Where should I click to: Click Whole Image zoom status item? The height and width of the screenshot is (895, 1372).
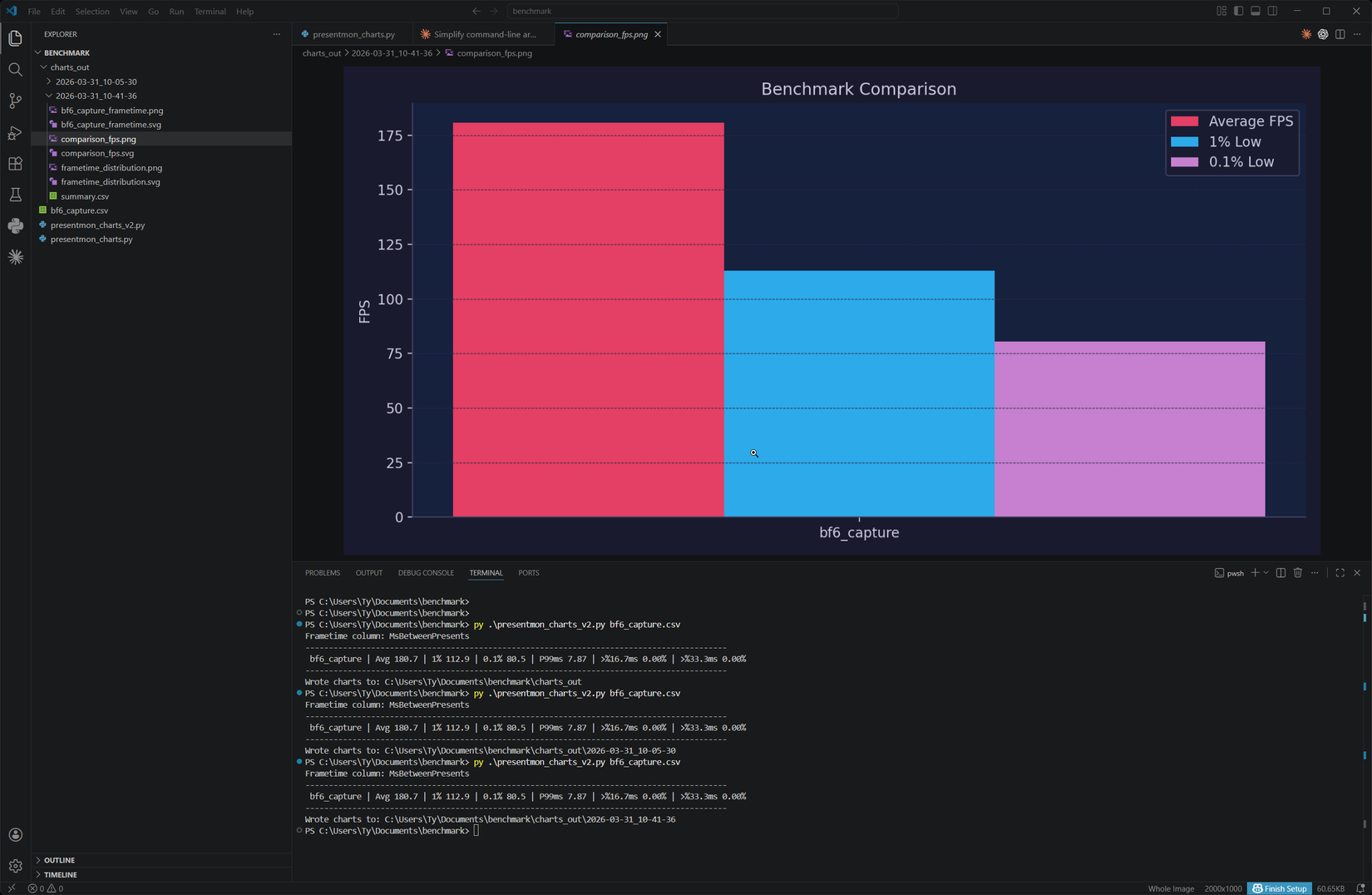point(1171,888)
